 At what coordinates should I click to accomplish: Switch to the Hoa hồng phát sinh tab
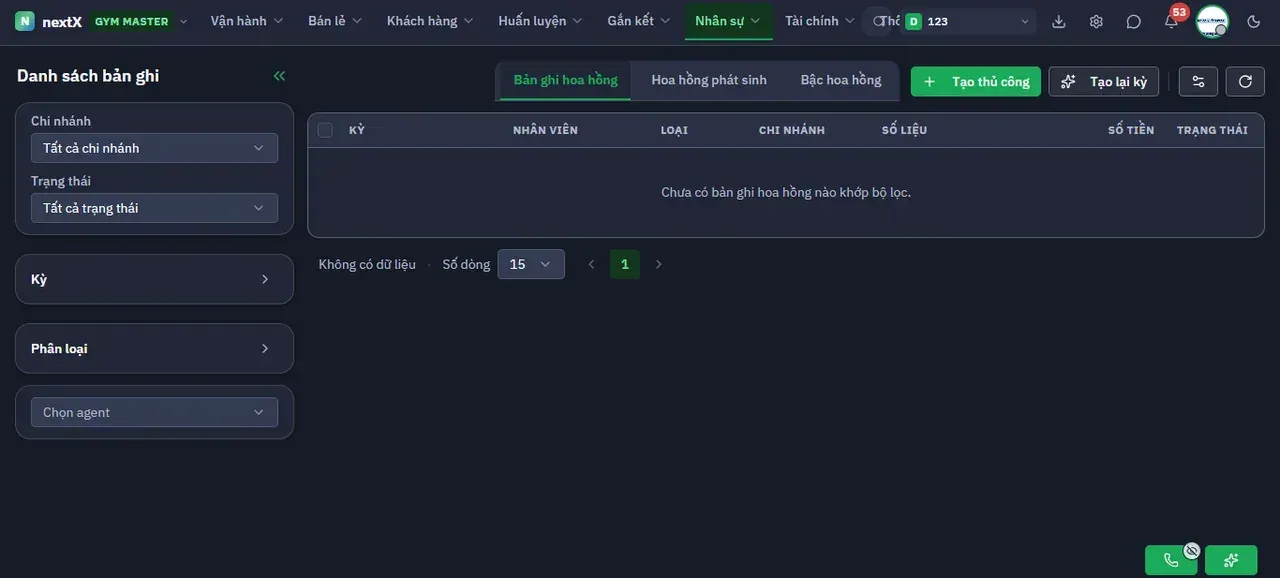tap(709, 80)
